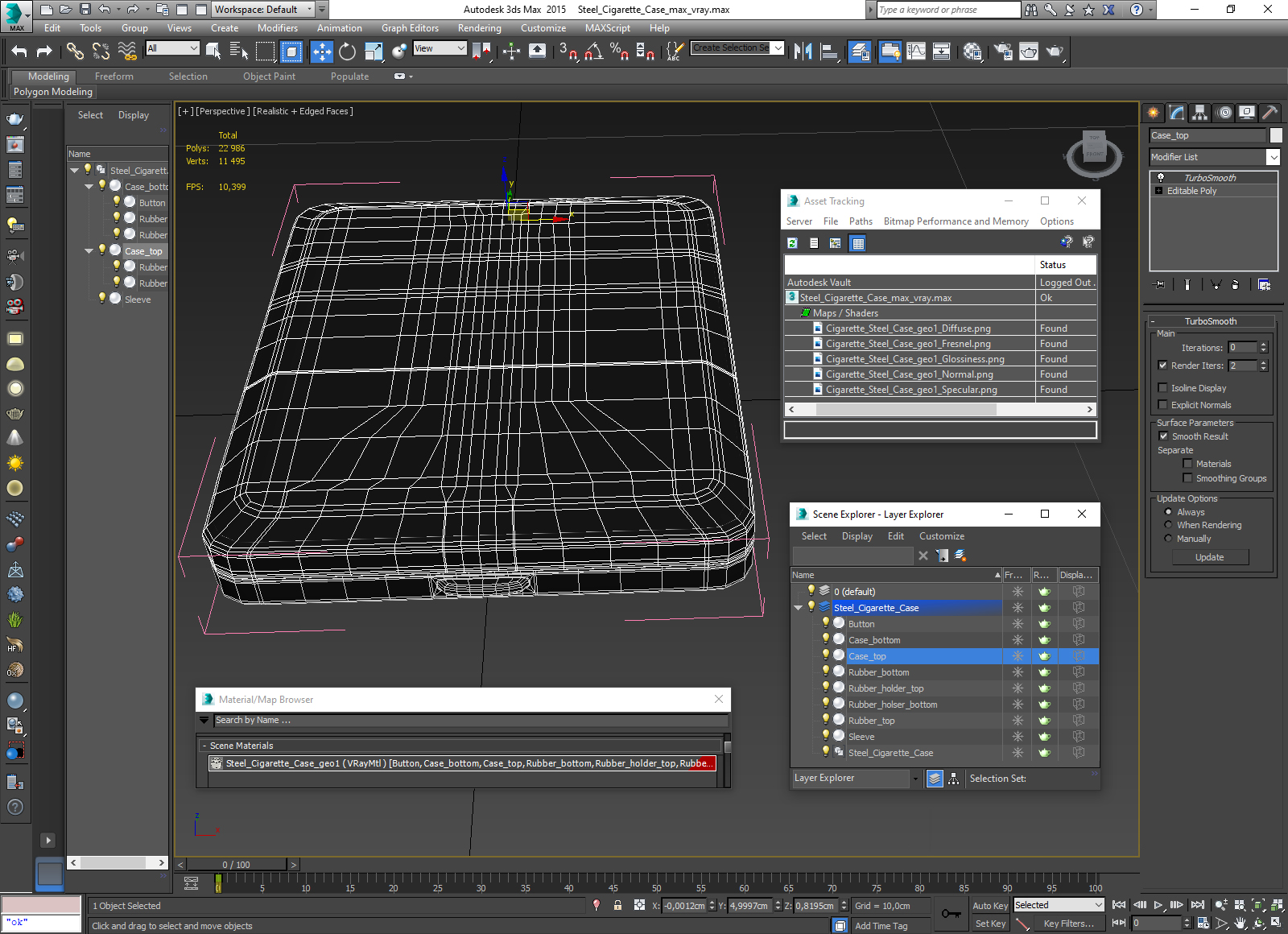This screenshot has height=934, width=1288.
Task: Open the All selection filter dropdown
Action: point(172,48)
